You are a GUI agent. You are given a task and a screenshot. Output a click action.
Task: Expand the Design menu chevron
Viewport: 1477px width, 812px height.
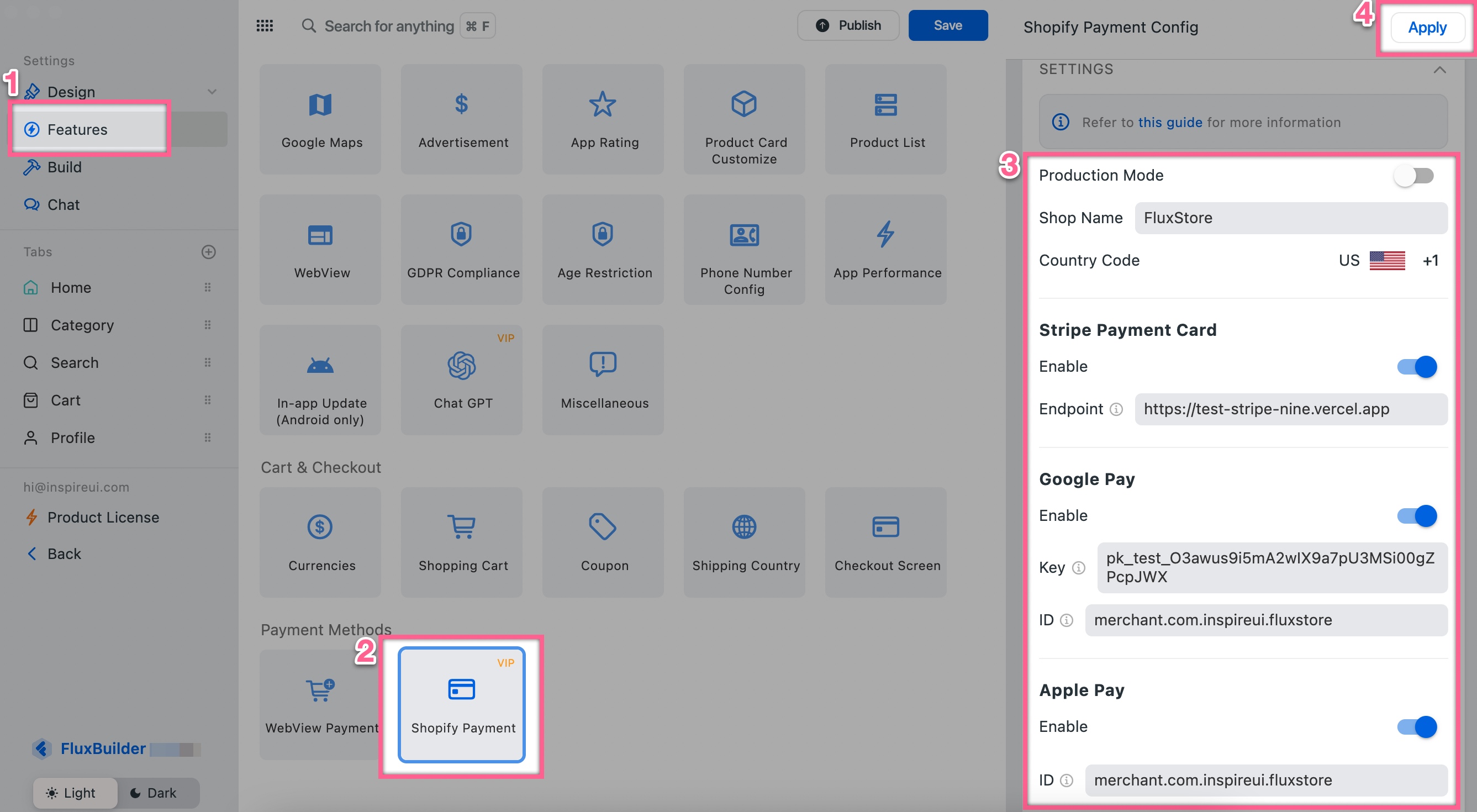pos(212,92)
